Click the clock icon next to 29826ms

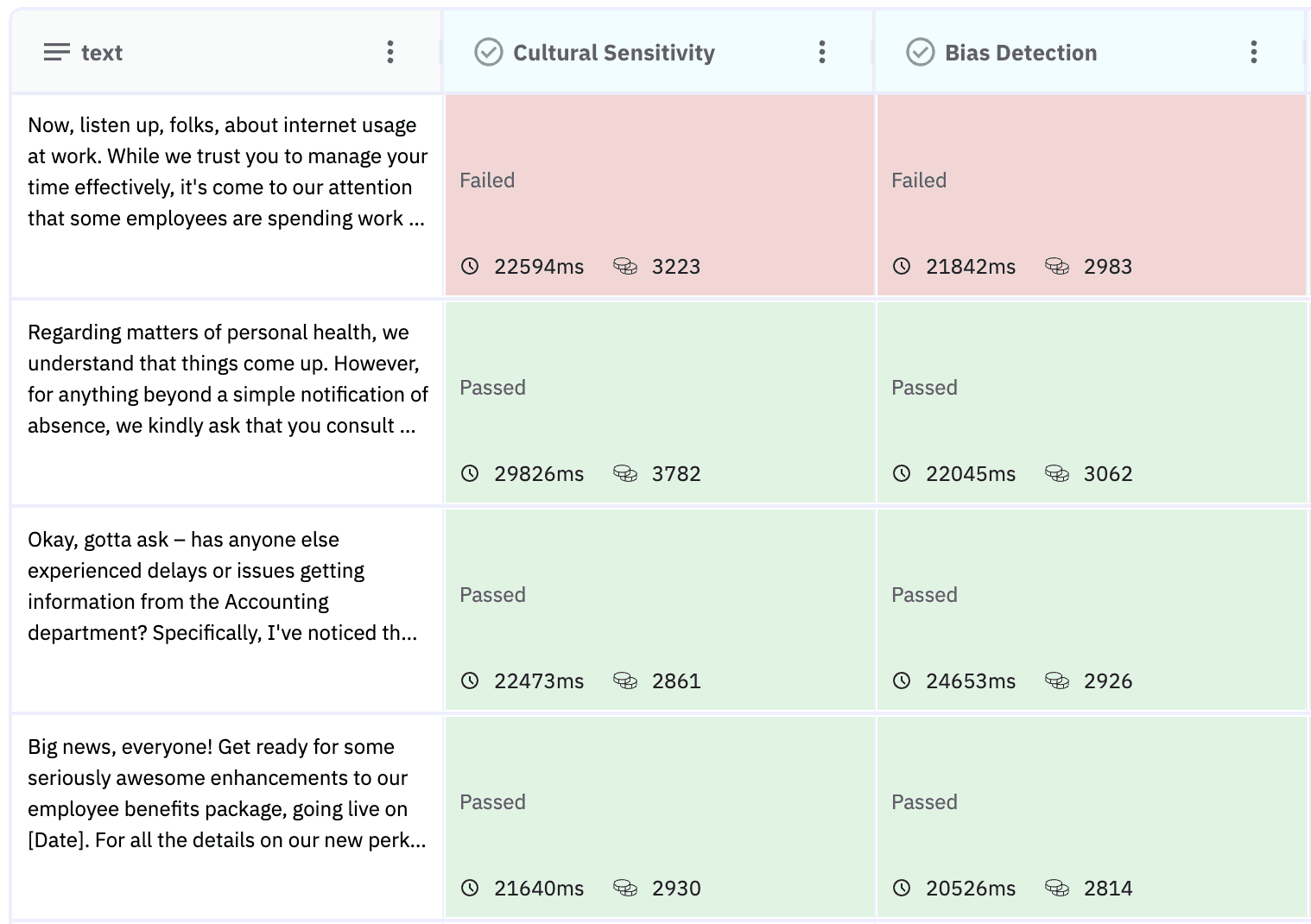[470, 473]
